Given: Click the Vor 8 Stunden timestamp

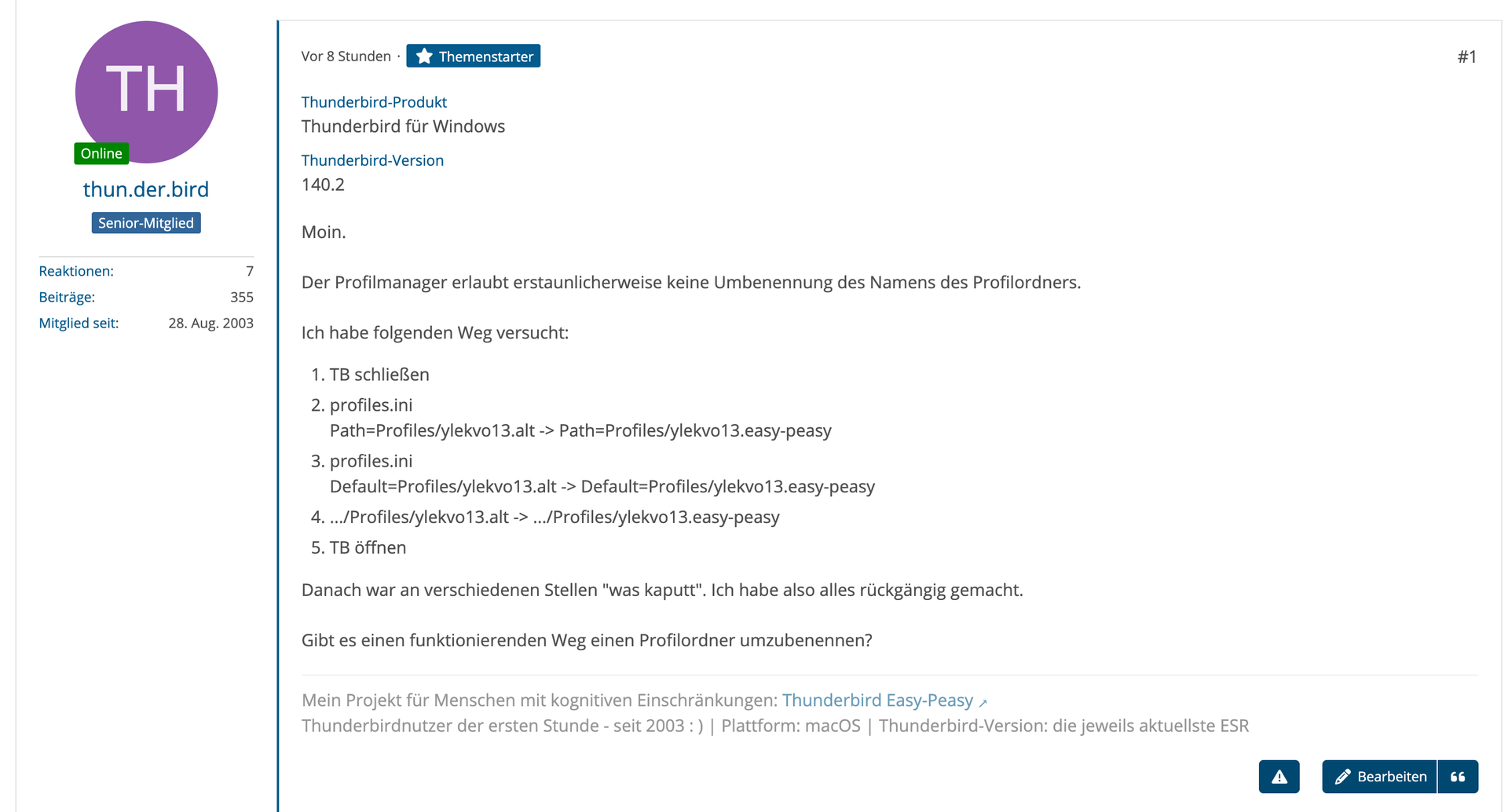Looking at the screenshot, I should click(346, 57).
